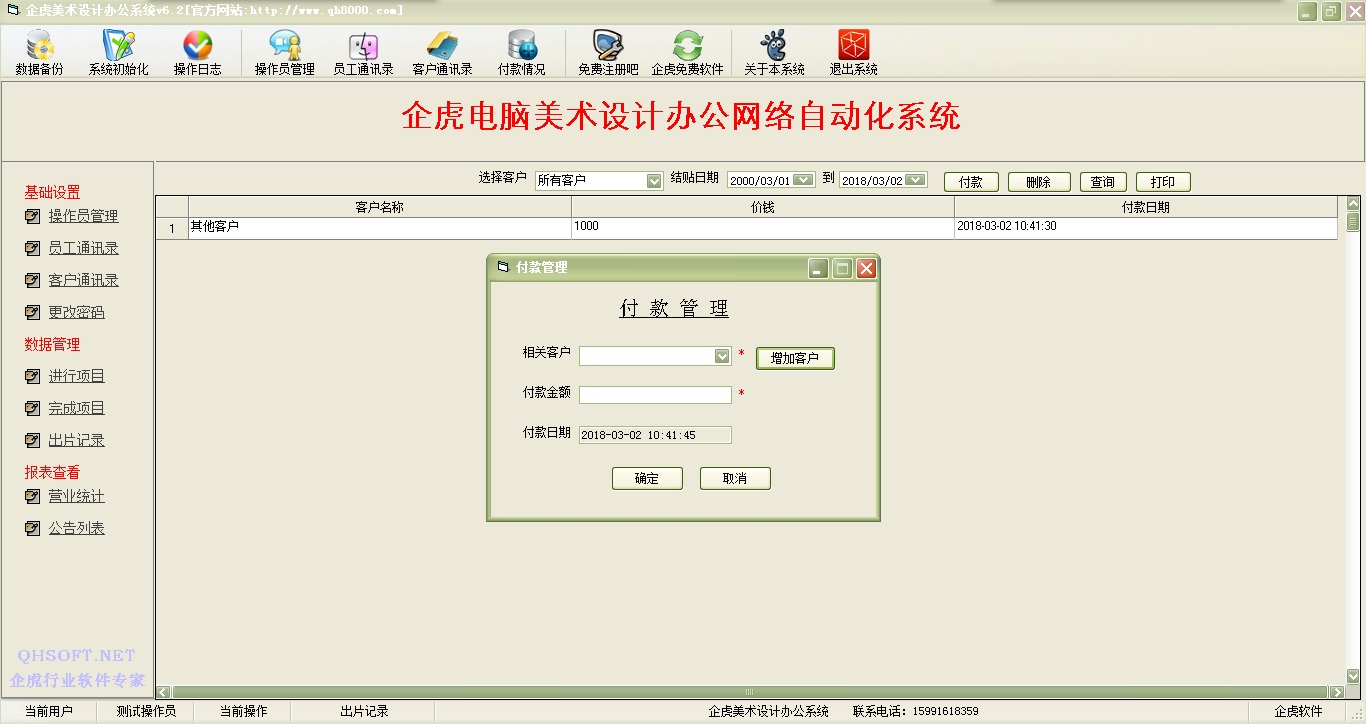Open 关于本系统 toolbar icon
1366x724 pixels.
(774, 53)
